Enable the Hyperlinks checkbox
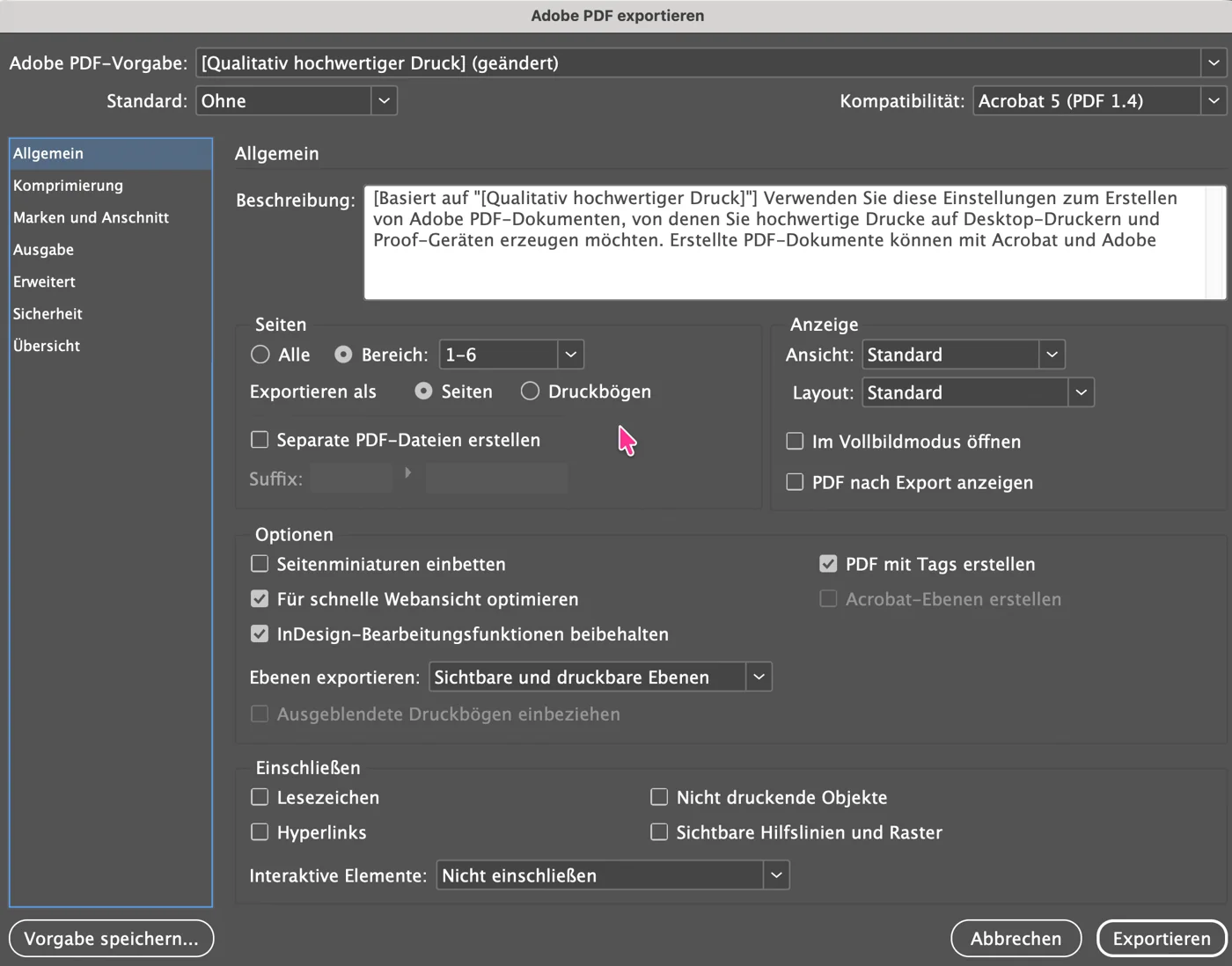This screenshot has width=1232, height=966. click(260, 832)
